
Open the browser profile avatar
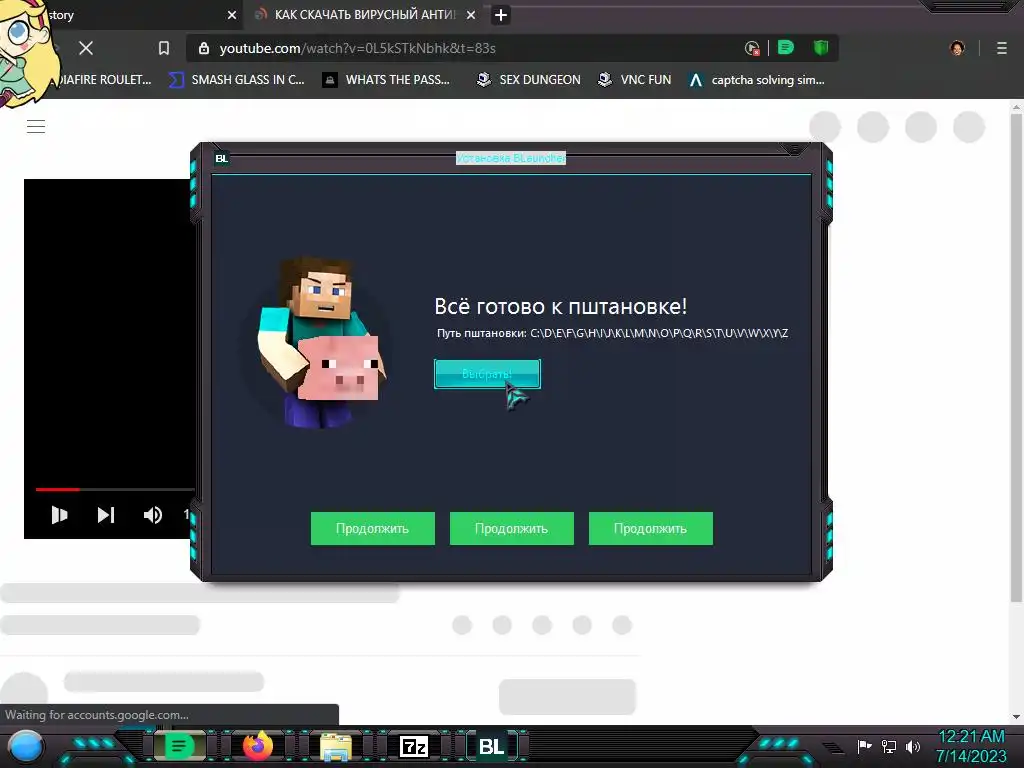point(957,48)
